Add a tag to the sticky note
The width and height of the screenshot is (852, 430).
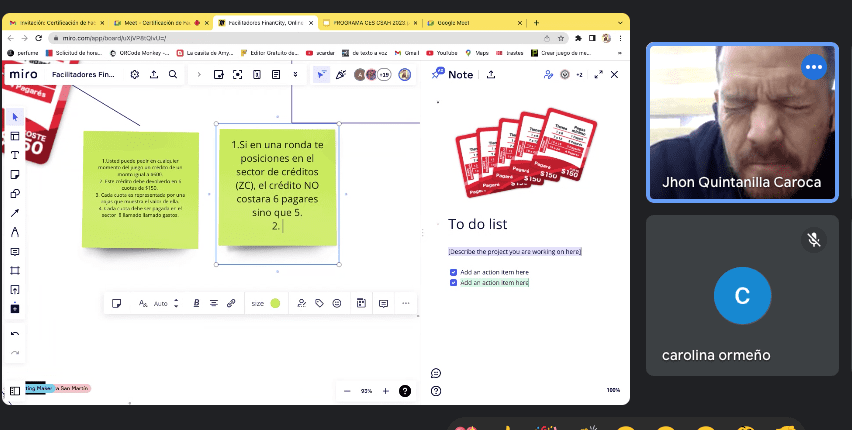(x=320, y=303)
